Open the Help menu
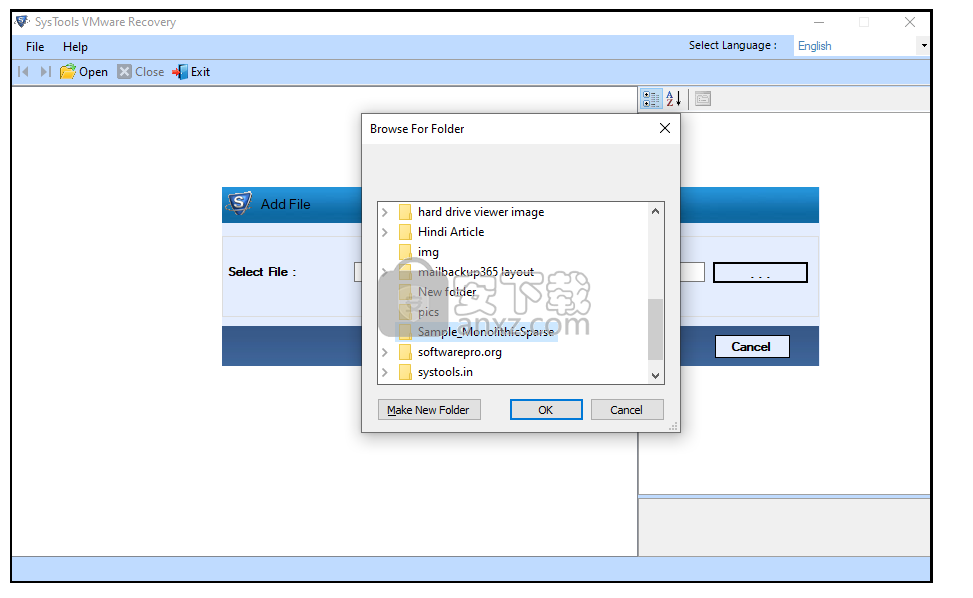This screenshot has height=598, width=973. [75, 47]
